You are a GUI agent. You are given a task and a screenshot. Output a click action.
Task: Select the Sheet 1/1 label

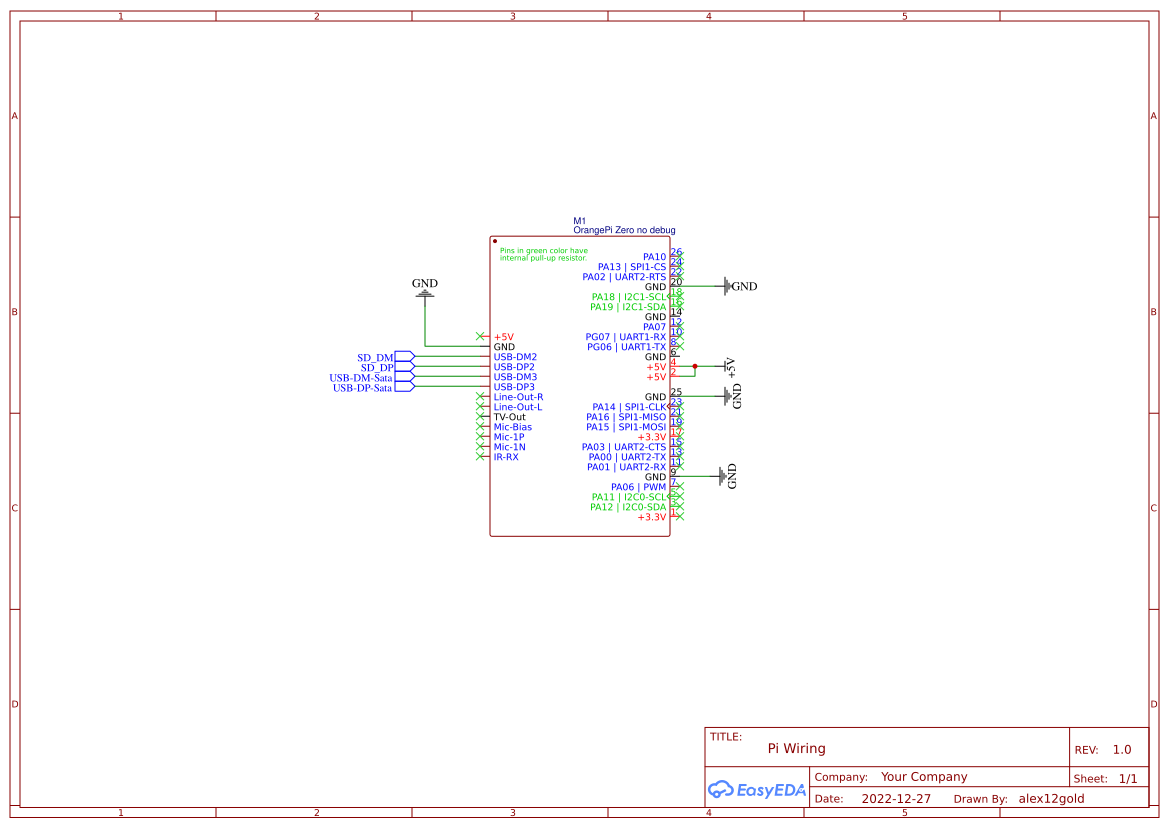1107,777
